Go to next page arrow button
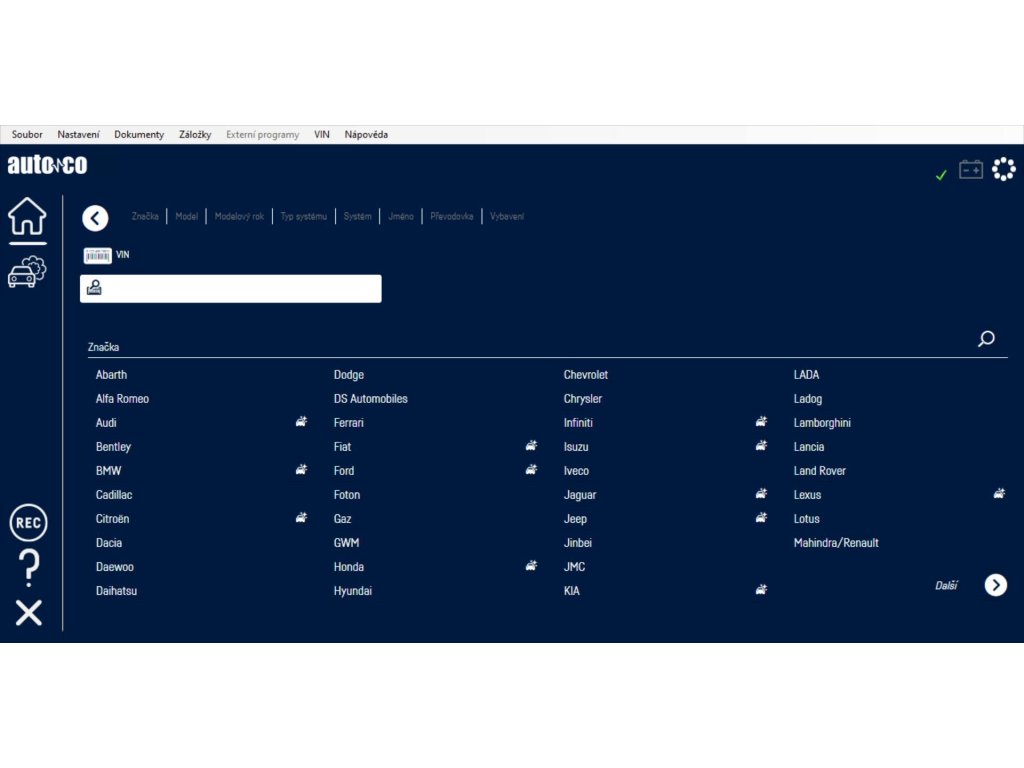 [x=996, y=585]
